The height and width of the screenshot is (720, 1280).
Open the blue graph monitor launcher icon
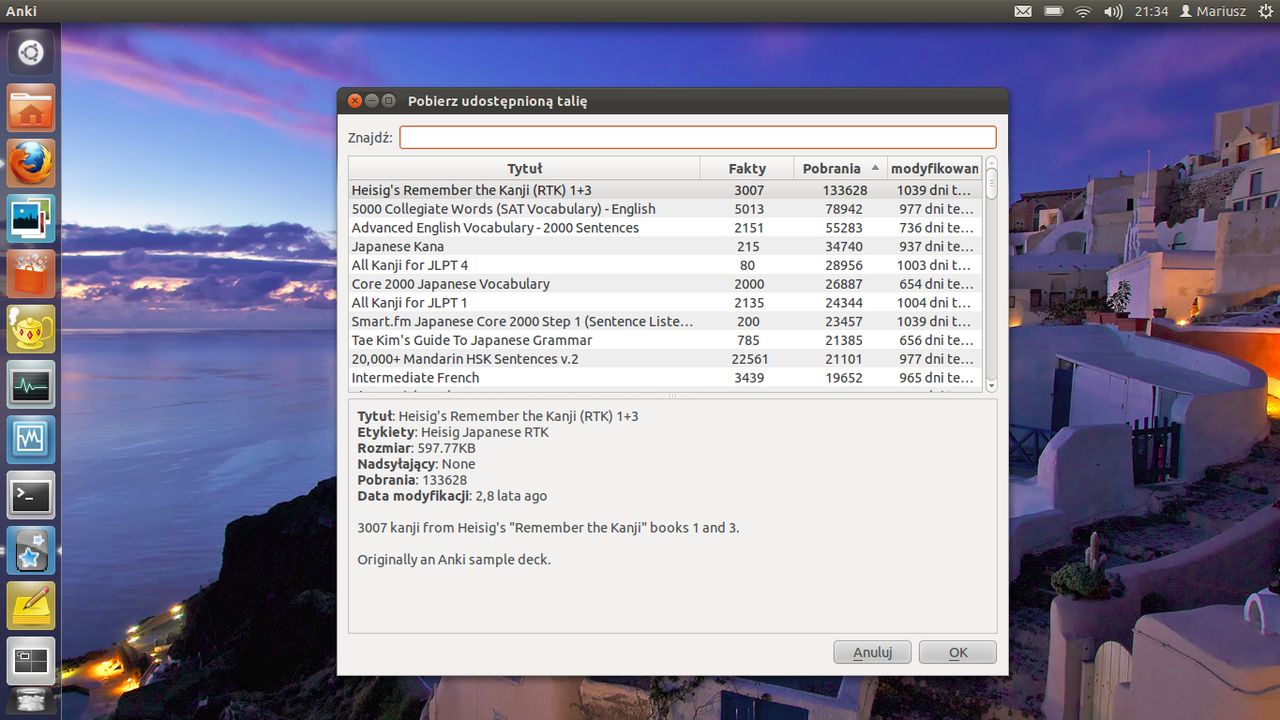30,440
